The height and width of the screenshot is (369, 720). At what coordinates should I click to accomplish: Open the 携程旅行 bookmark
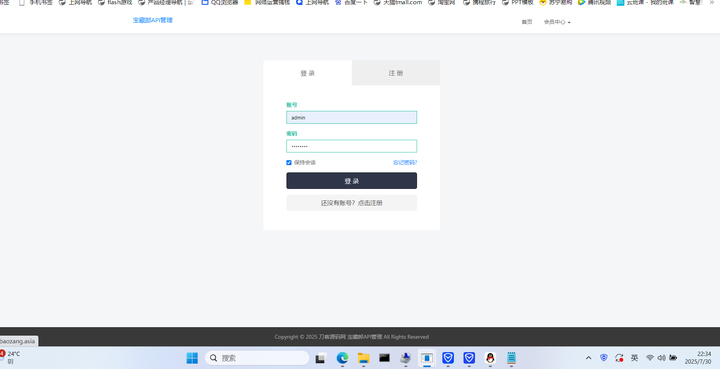tap(479, 2)
